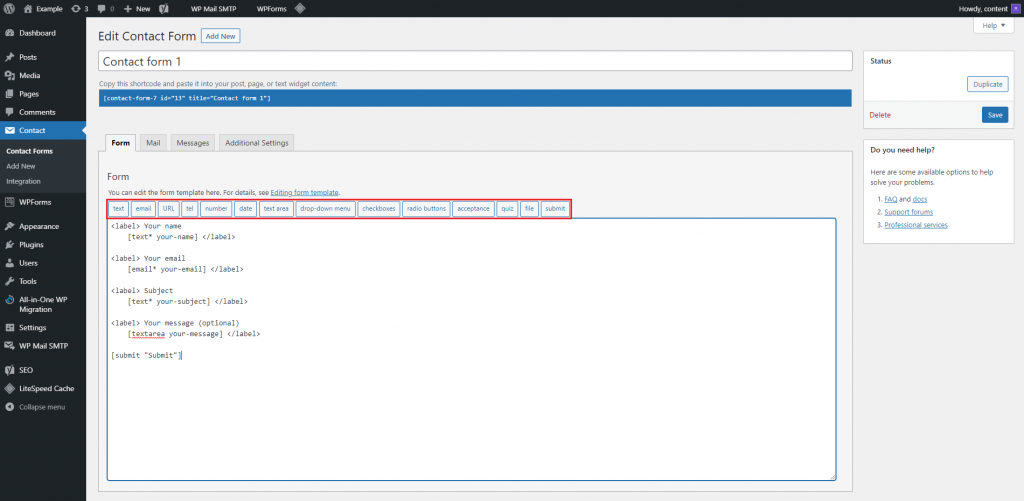
Task: Open the Editing form template link
Action: 304,193
